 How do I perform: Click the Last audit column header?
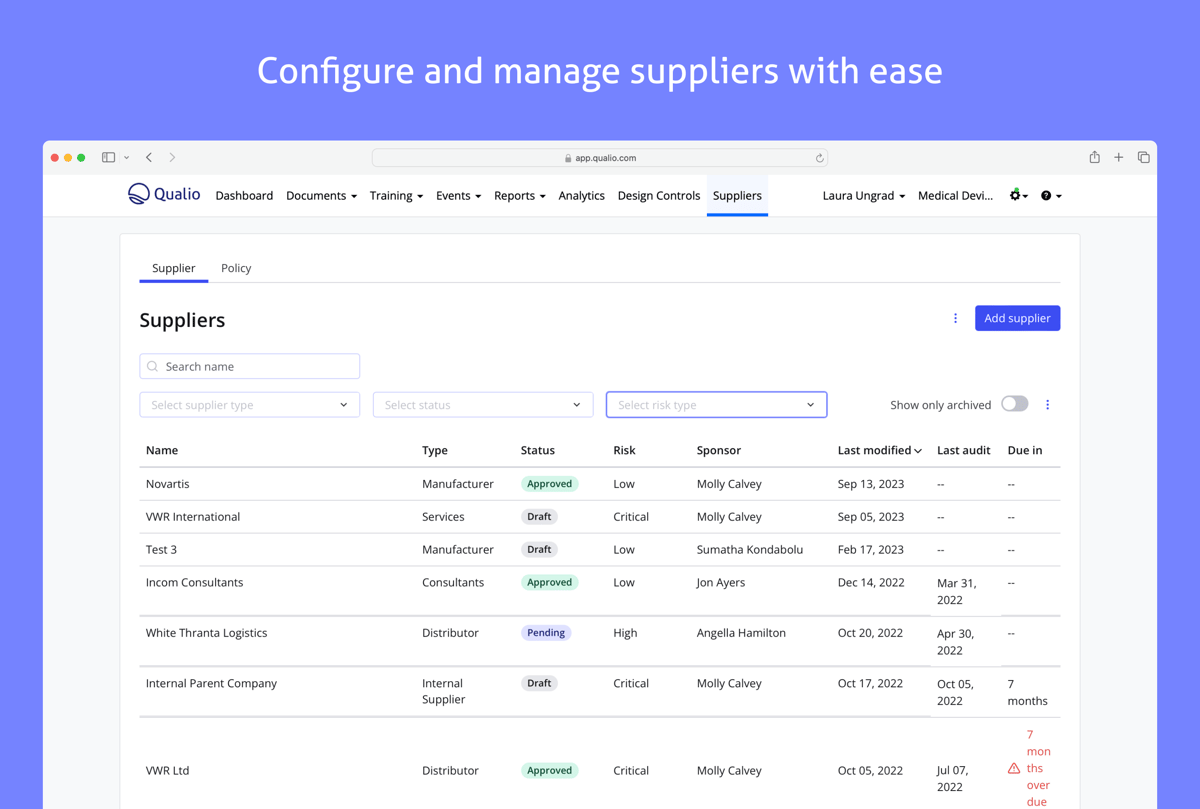[x=964, y=451]
